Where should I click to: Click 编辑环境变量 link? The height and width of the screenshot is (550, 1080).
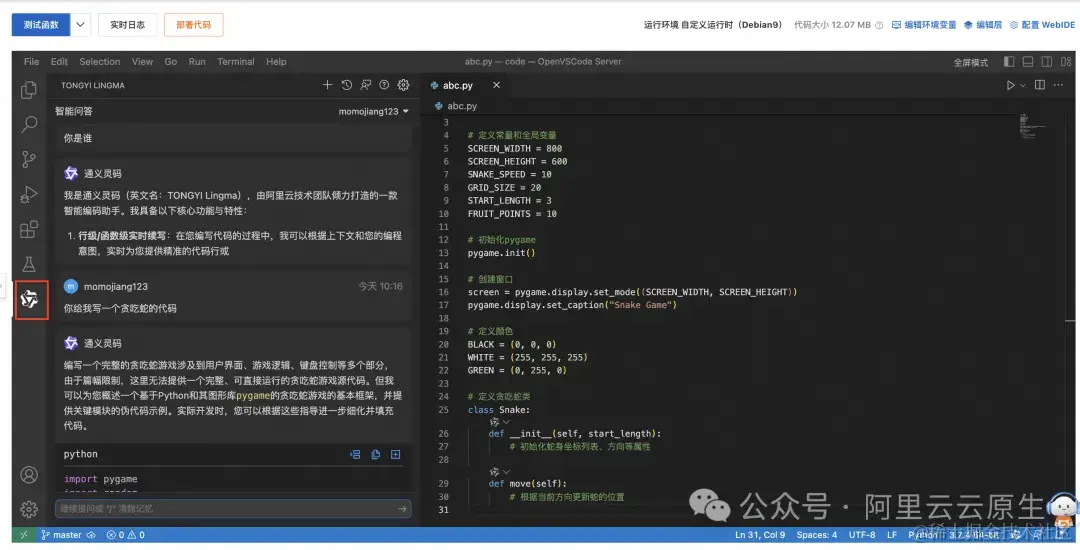(924, 25)
